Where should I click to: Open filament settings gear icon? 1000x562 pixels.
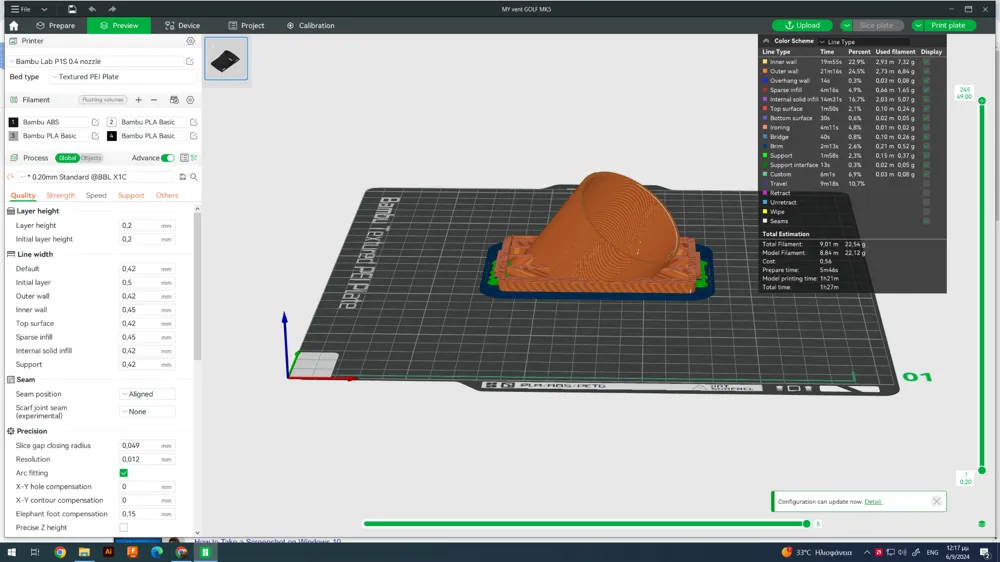click(x=190, y=100)
